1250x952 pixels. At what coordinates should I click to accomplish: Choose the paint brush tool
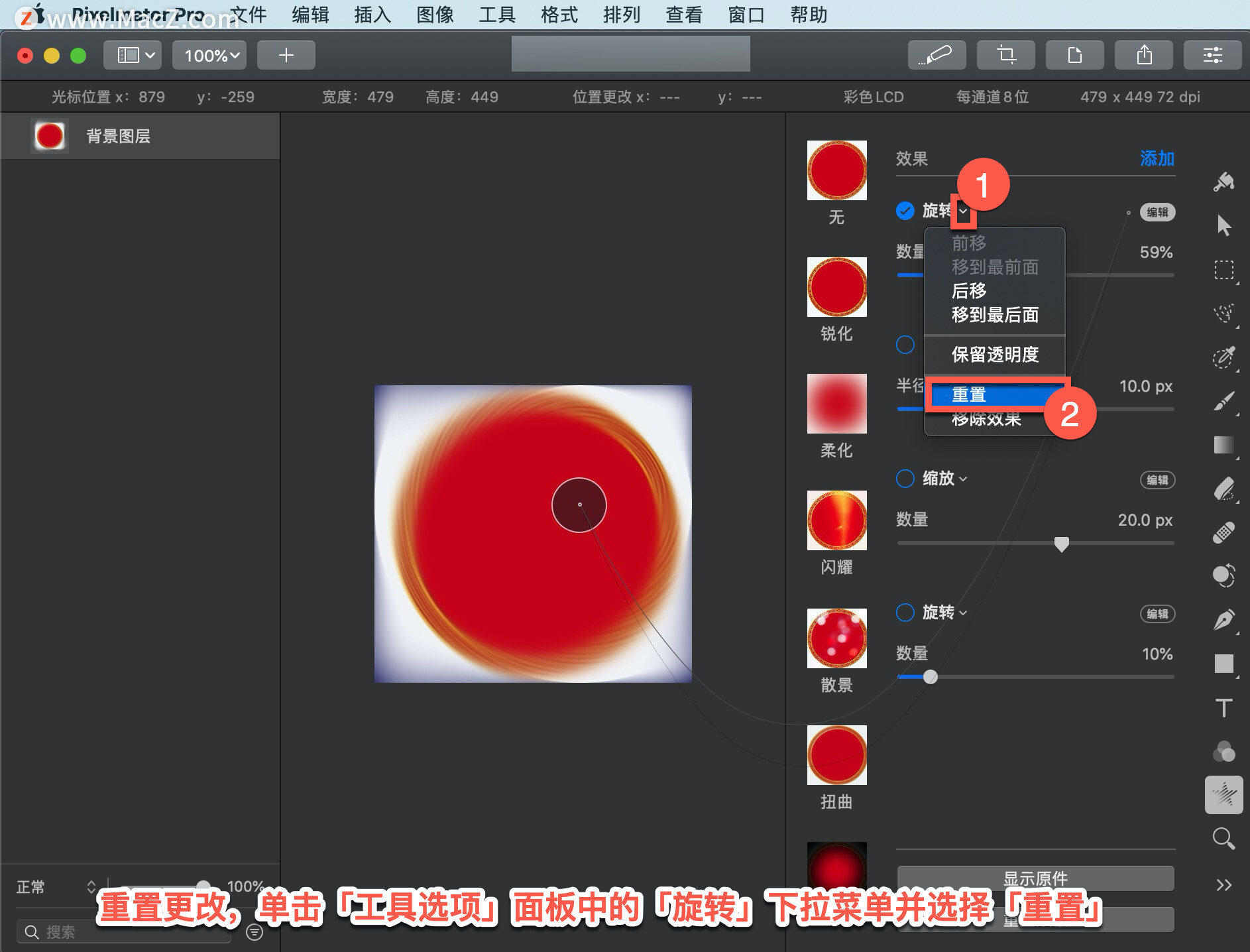click(1223, 401)
